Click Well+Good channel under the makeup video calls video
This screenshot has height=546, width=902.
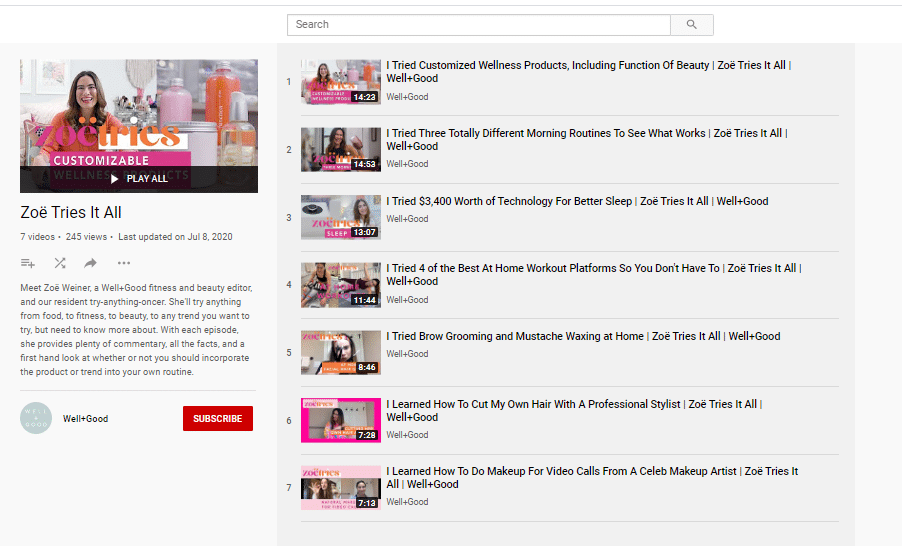point(407,502)
